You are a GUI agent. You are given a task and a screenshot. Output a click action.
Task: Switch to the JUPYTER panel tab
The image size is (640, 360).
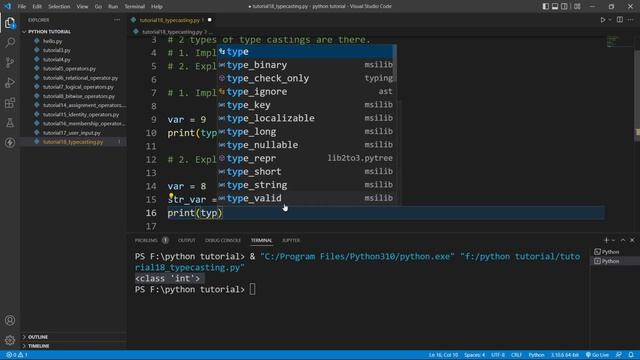pyautogui.click(x=291, y=240)
